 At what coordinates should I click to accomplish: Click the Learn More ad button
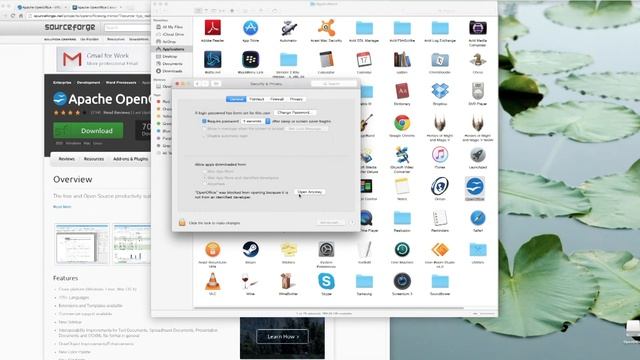[282, 337]
